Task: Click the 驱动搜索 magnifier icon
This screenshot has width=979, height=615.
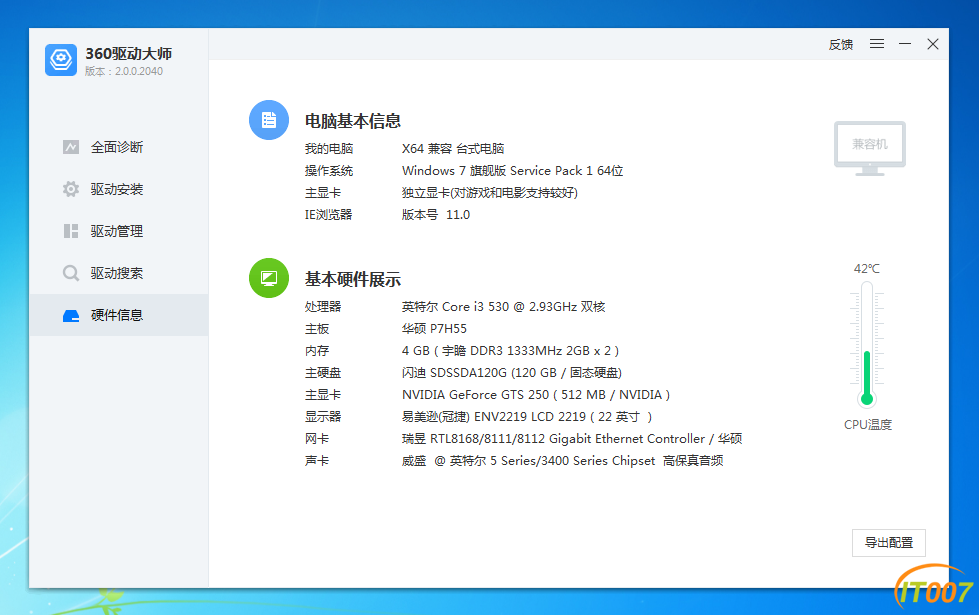Action: point(71,273)
